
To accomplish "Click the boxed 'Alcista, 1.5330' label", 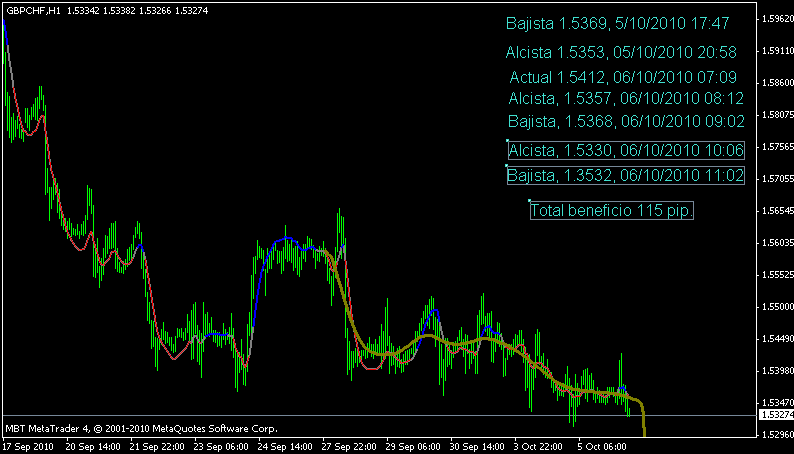I will coord(626,151).
